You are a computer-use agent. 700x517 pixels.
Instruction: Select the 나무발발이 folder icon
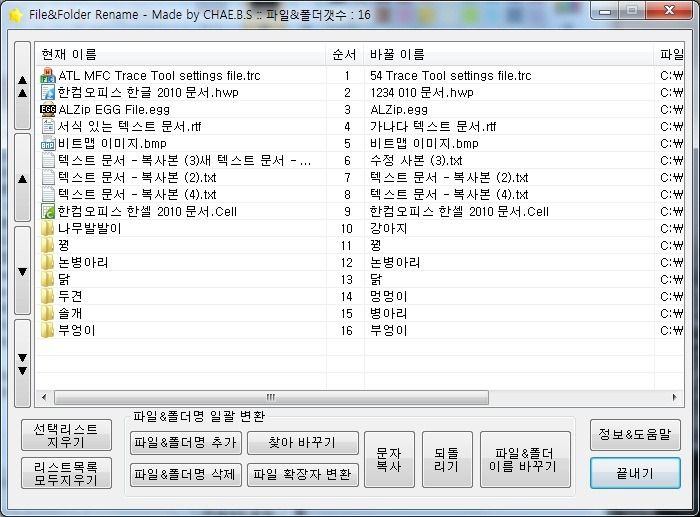pyautogui.click(x=48, y=228)
